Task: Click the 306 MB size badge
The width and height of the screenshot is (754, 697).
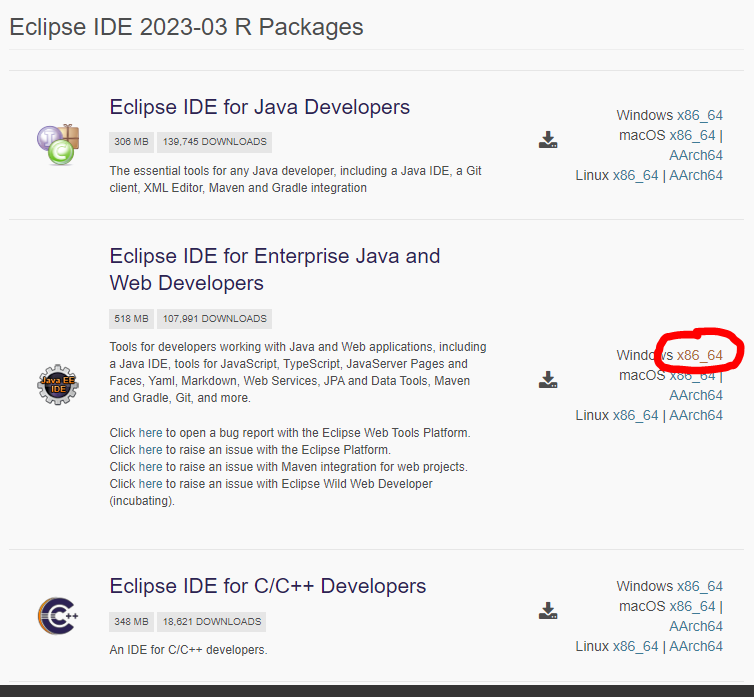Action: point(131,142)
